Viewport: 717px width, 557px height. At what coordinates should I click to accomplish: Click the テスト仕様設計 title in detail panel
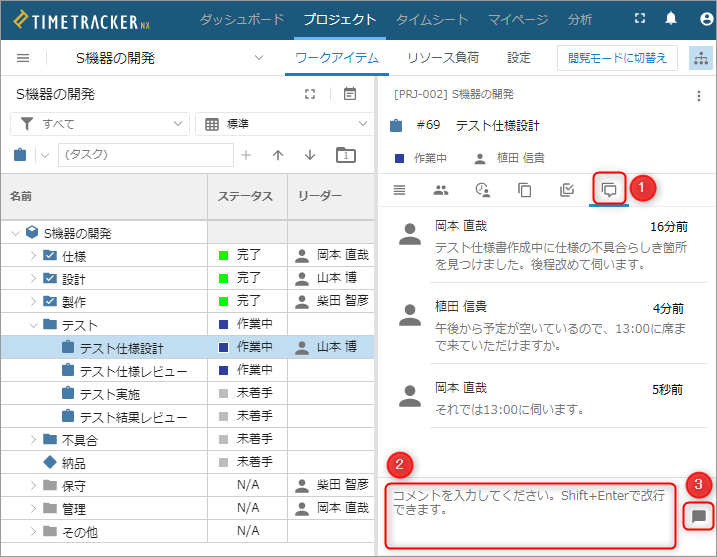coord(498,125)
